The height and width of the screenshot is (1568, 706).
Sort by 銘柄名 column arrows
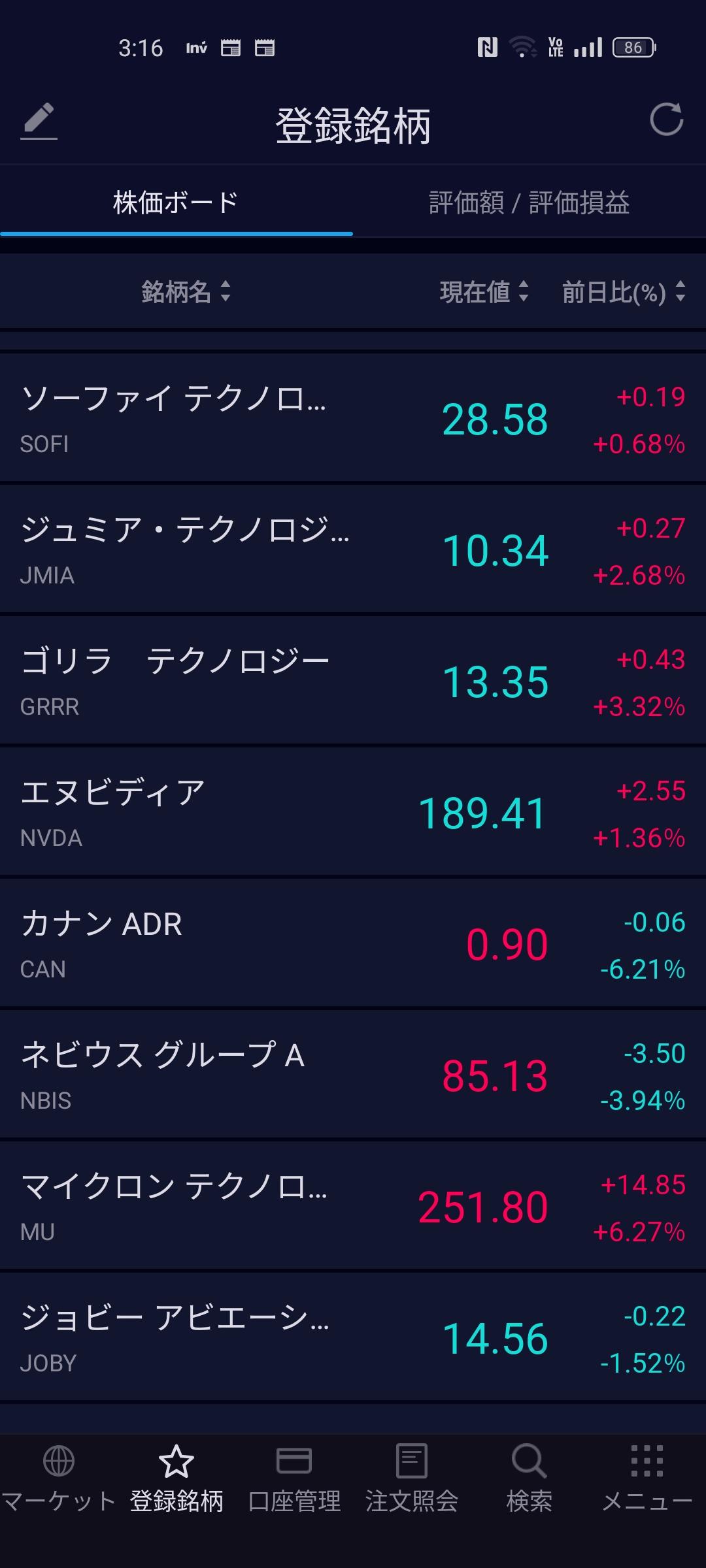click(x=226, y=291)
